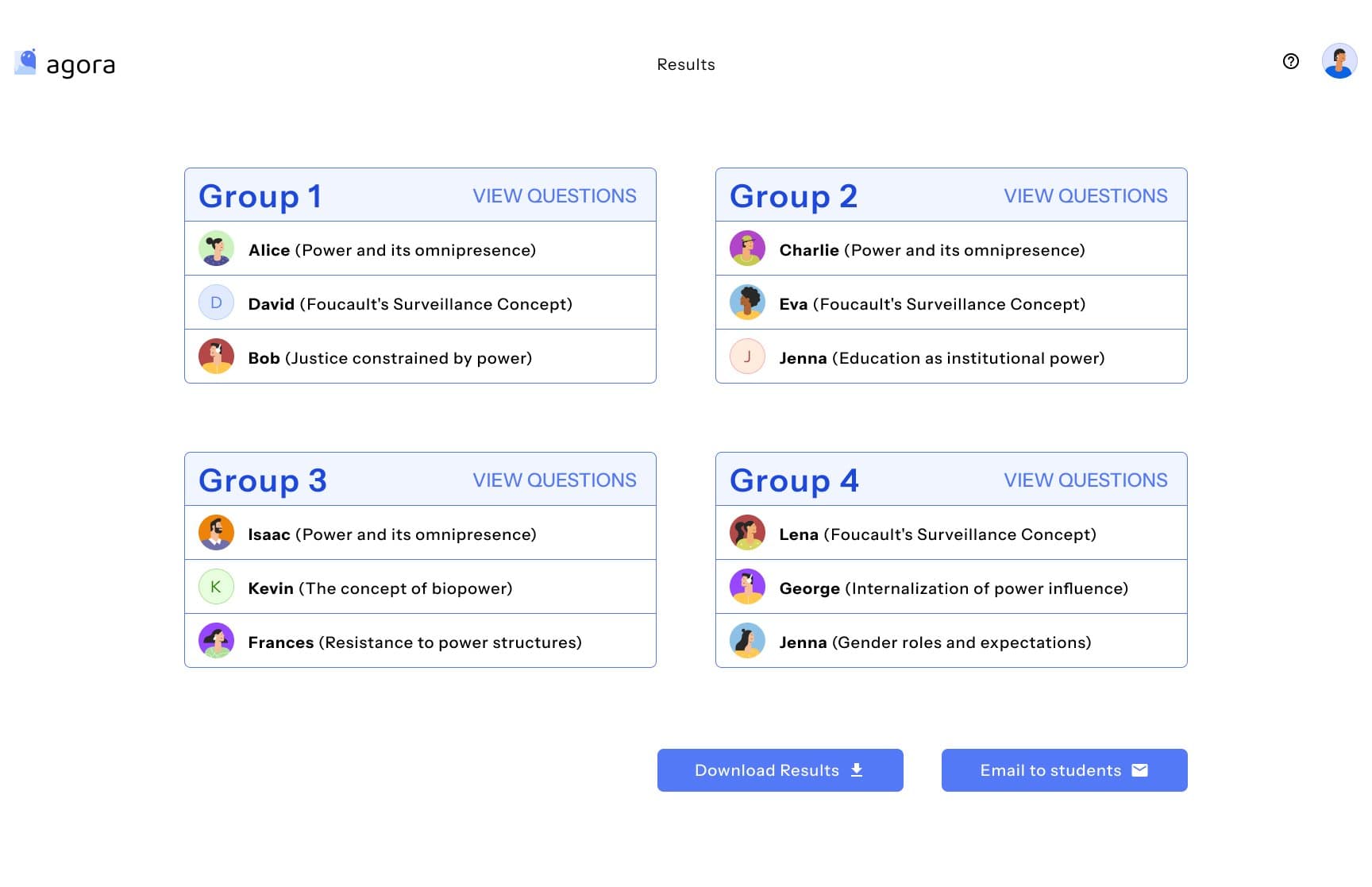Click the agora logo icon
This screenshot has height=887, width=1372.
tap(25, 62)
